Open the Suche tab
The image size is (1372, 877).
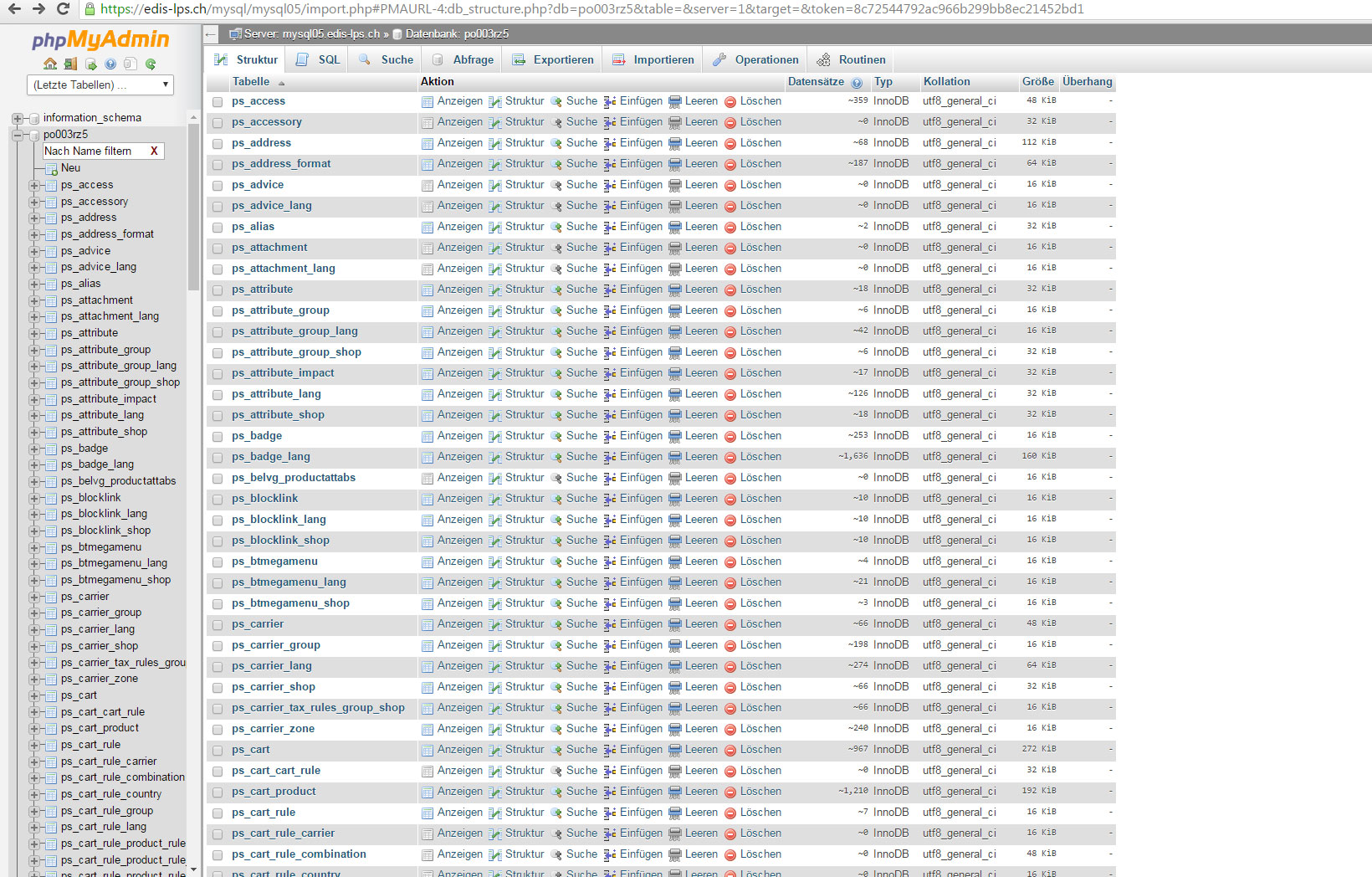(386, 59)
